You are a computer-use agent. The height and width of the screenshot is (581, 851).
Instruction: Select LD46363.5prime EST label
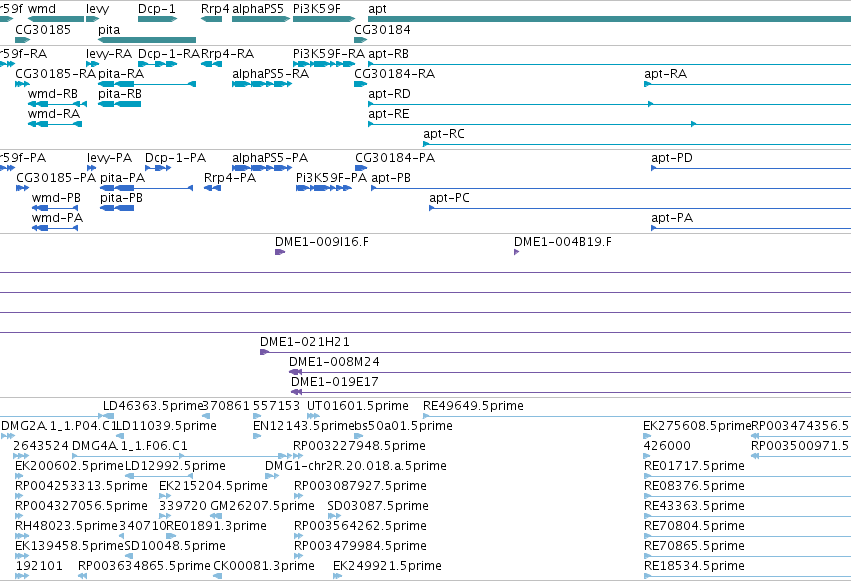[x=153, y=406]
